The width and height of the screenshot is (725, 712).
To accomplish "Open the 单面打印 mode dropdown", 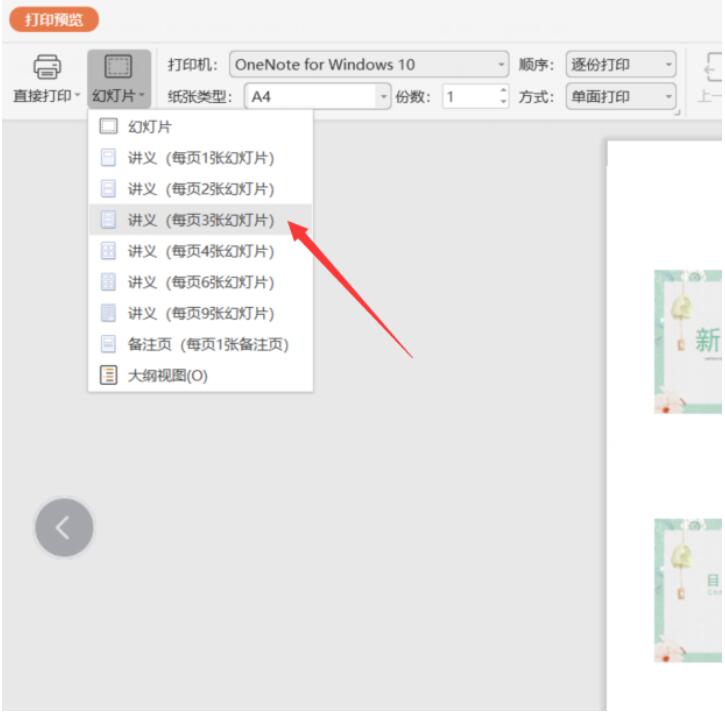I will (x=621, y=97).
